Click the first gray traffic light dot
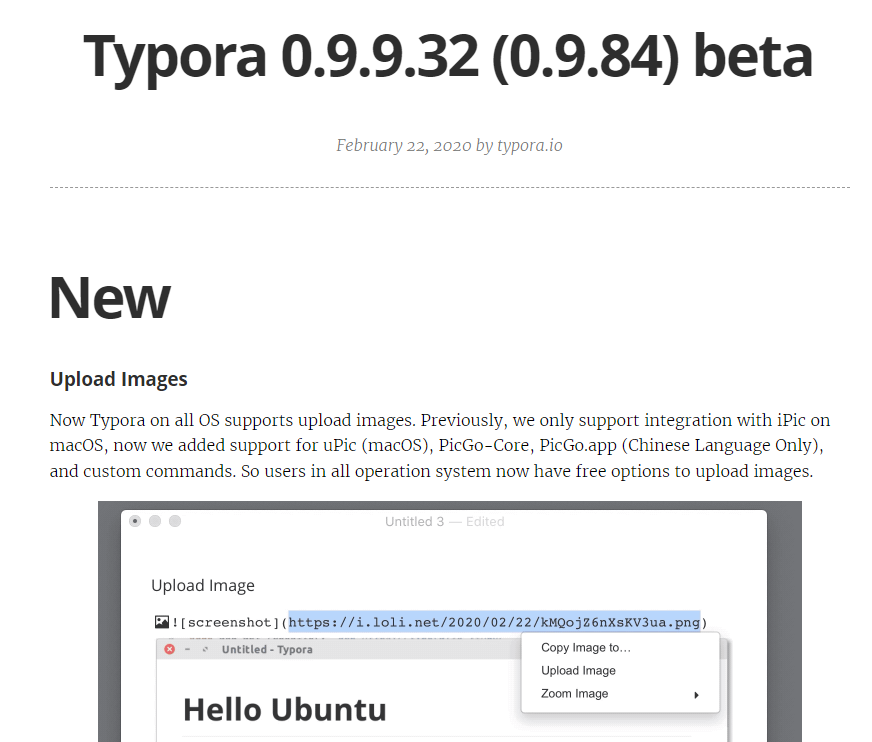Image resolution: width=872 pixels, height=742 pixels. [x=135, y=521]
